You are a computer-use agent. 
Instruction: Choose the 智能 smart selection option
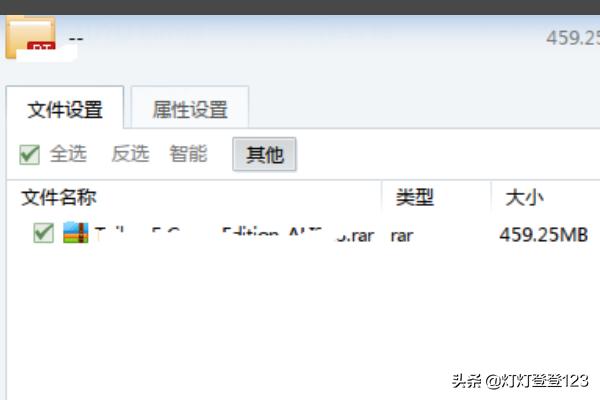coord(188,154)
